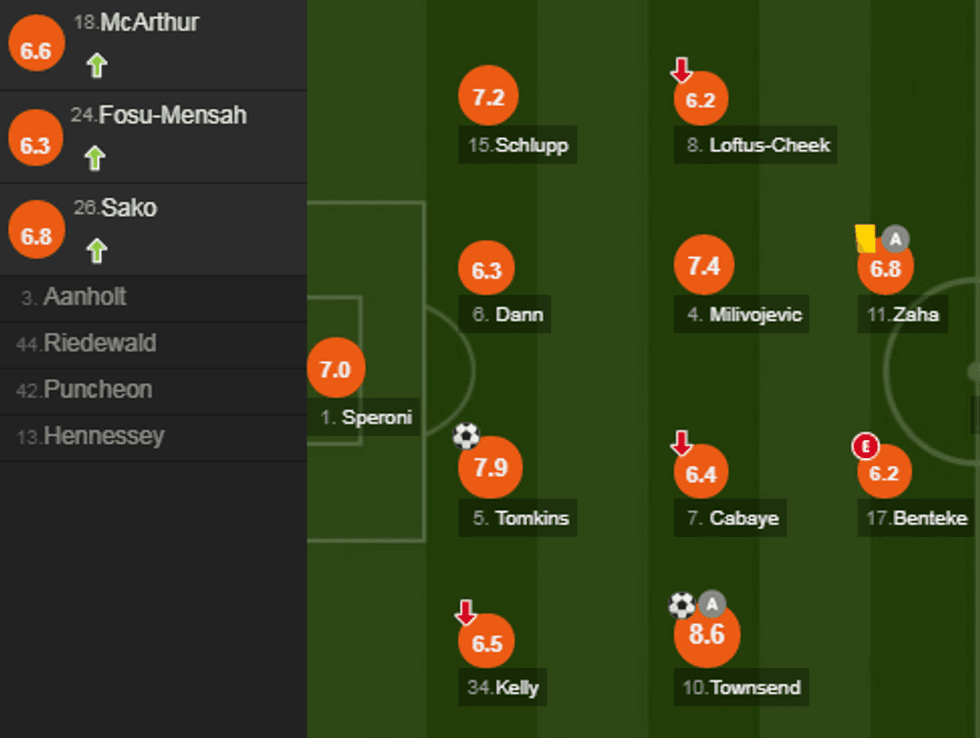Click the red substituted-off arrow above Loftus-Cheek
This screenshot has width=980, height=738.
[681, 70]
